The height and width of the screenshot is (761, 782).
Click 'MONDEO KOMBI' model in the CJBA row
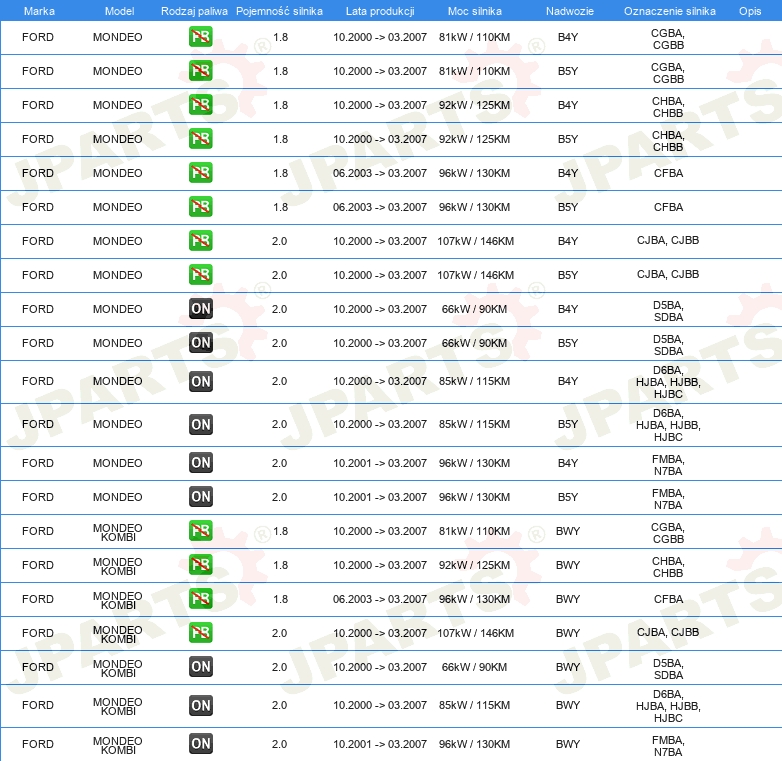point(118,634)
